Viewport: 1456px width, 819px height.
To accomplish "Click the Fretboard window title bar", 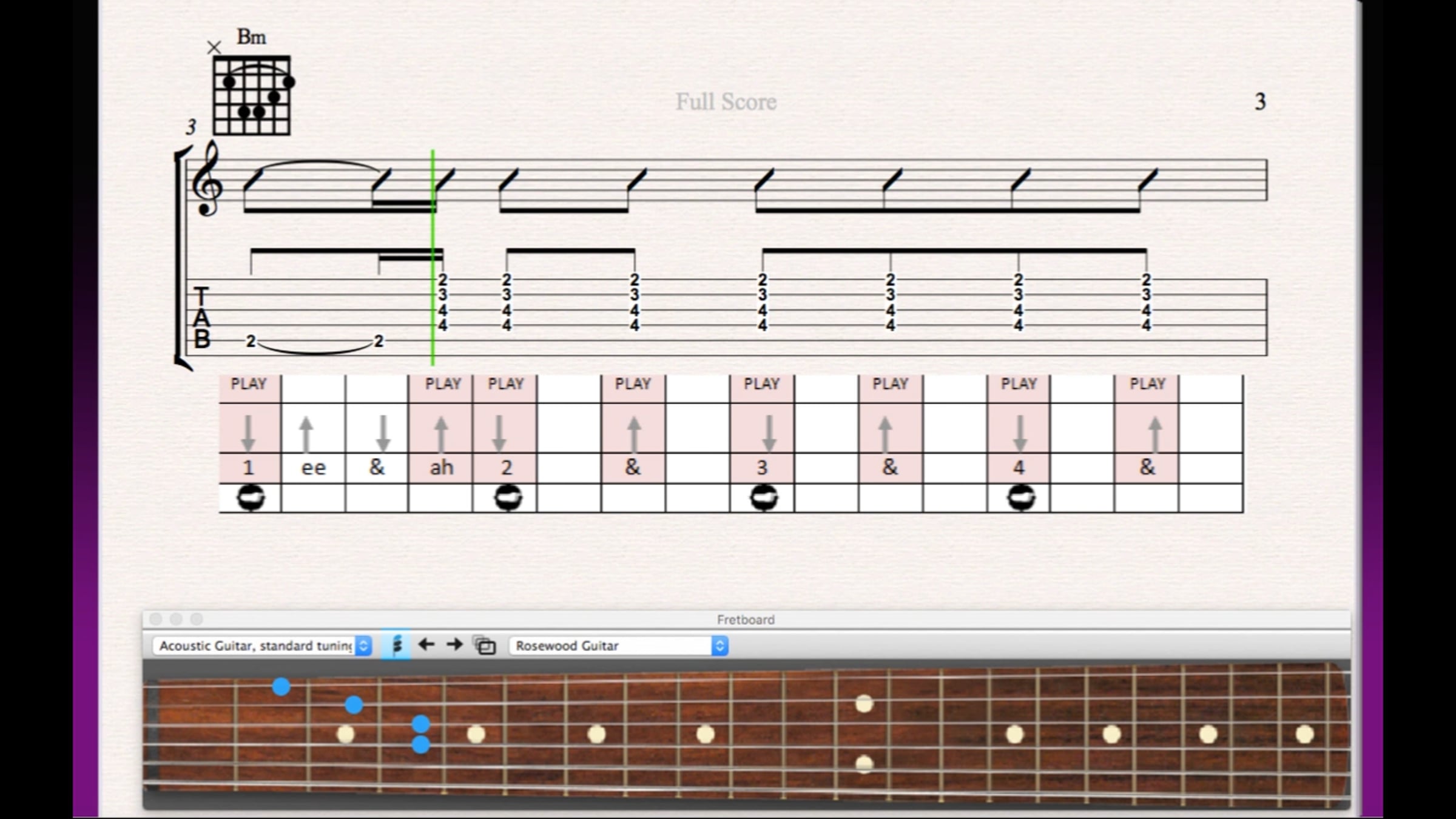I will point(746,619).
